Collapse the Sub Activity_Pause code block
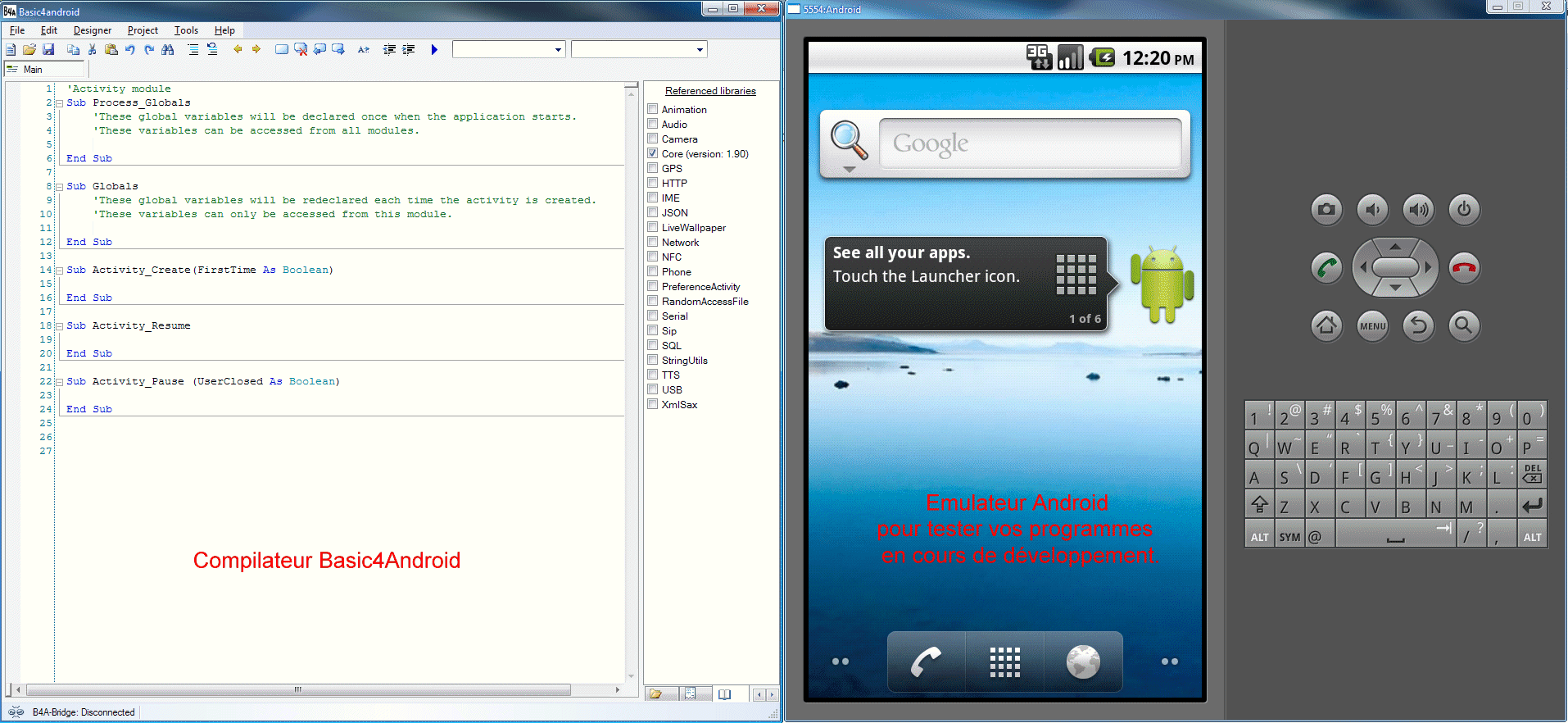Screen dimensions: 1568x723 pos(59,382)
